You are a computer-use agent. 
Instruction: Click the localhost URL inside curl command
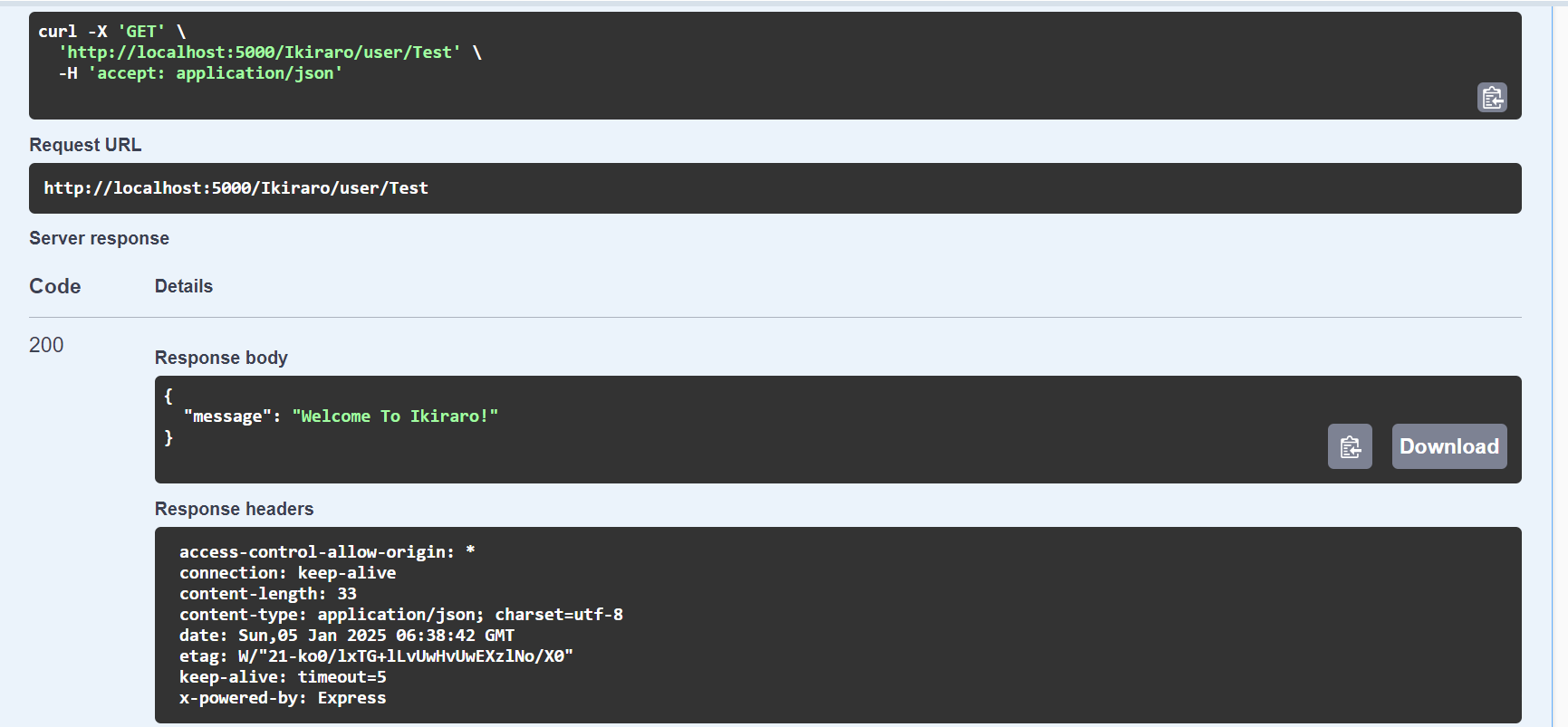[260, 53]
